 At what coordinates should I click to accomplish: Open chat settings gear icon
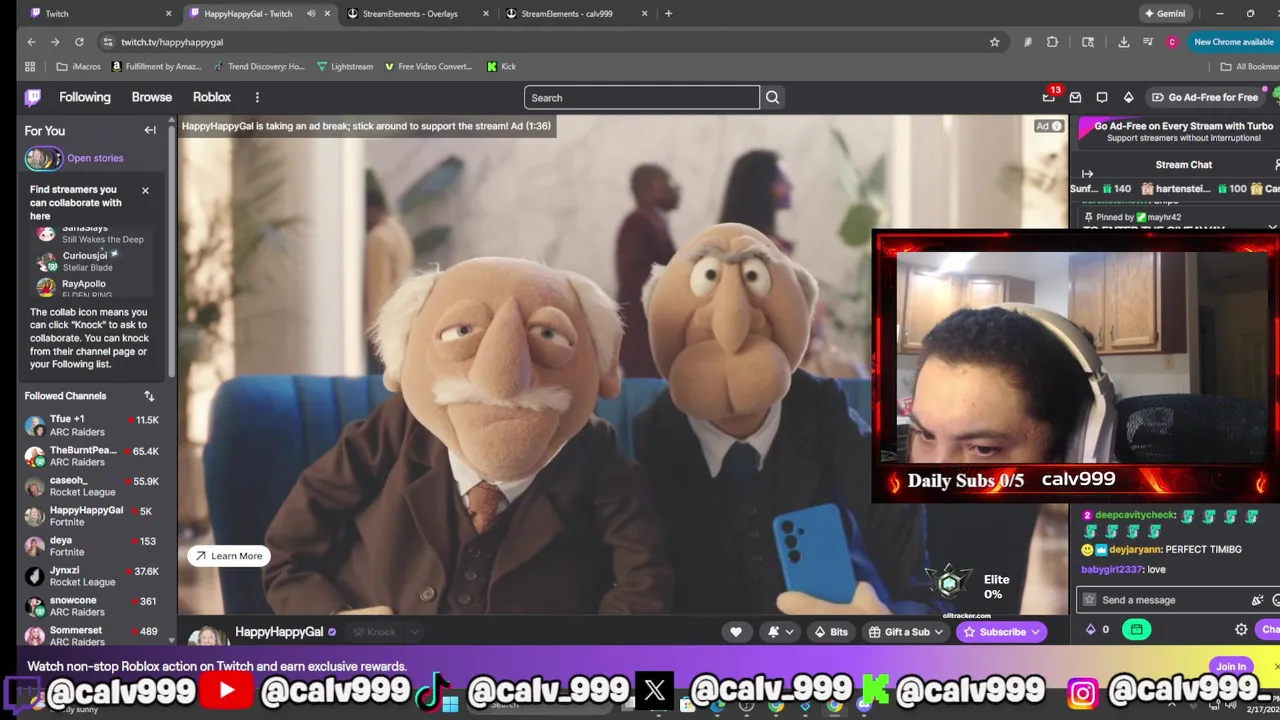tap(1241, 630)
